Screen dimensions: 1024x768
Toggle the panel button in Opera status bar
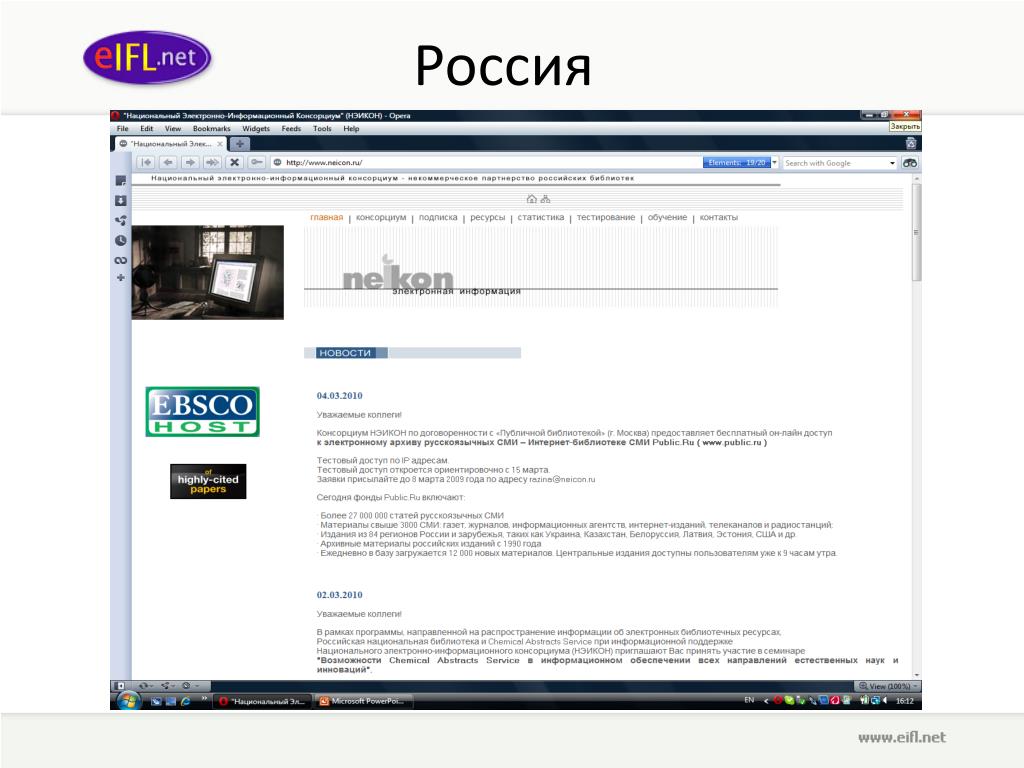tap(120, 686)
